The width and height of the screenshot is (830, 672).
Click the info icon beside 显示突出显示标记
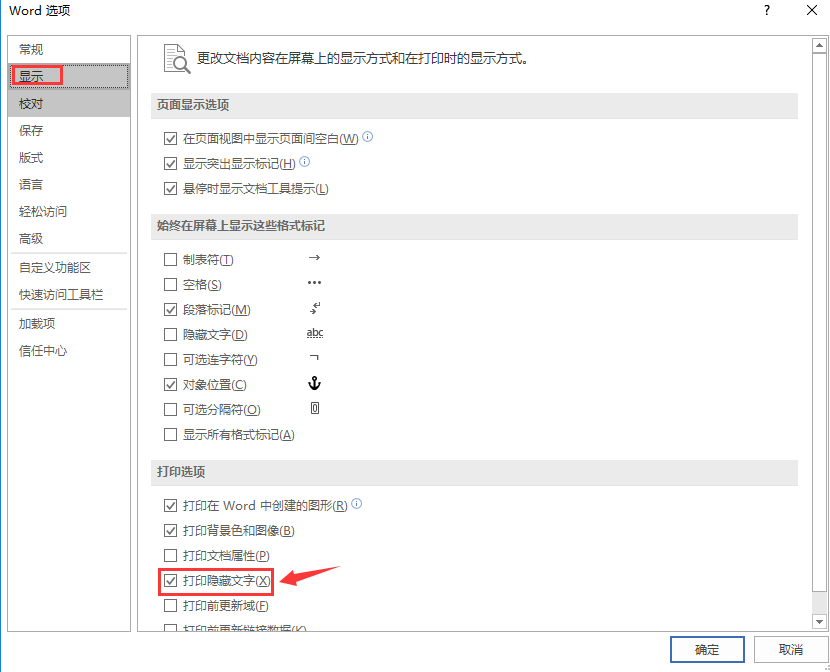[304, 162]
